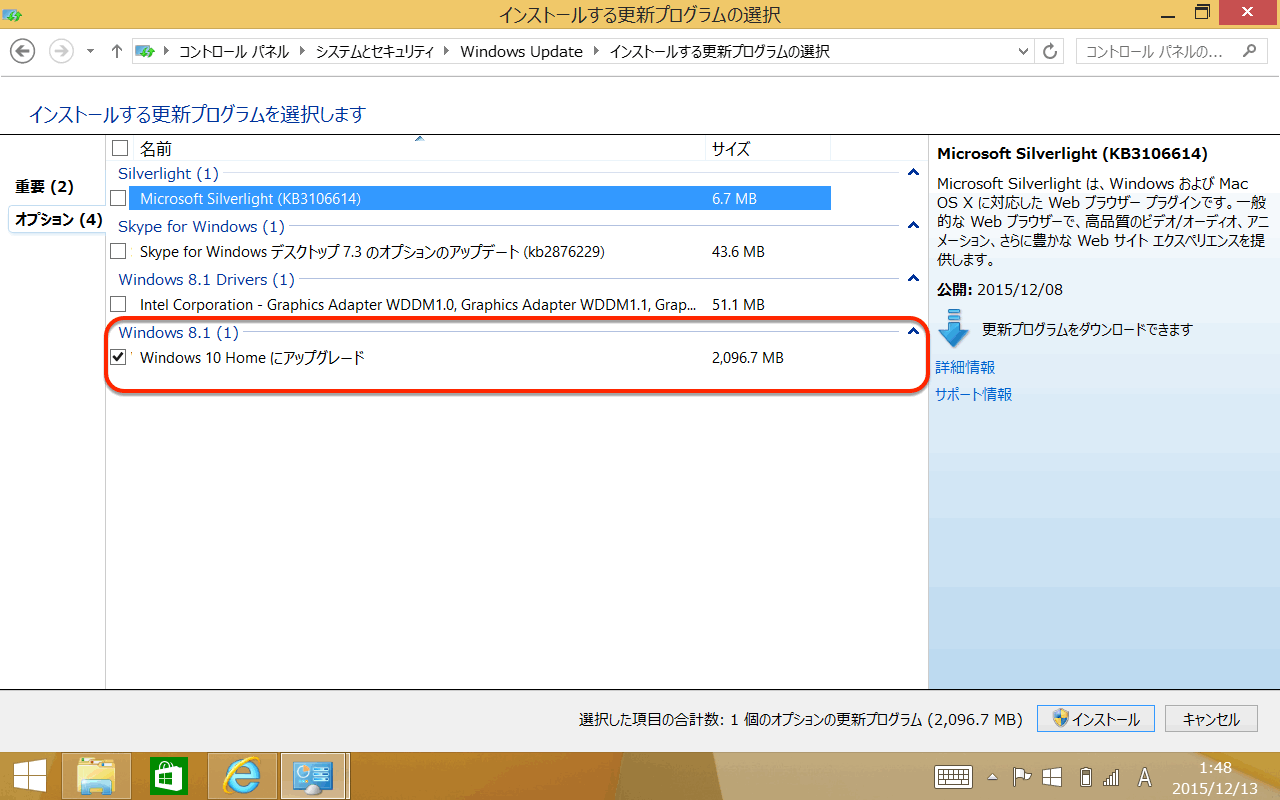The width and height of the screenshot is (1280, 800).
Task: Open the touch keyboard tray icon
Action: point(953,777)
